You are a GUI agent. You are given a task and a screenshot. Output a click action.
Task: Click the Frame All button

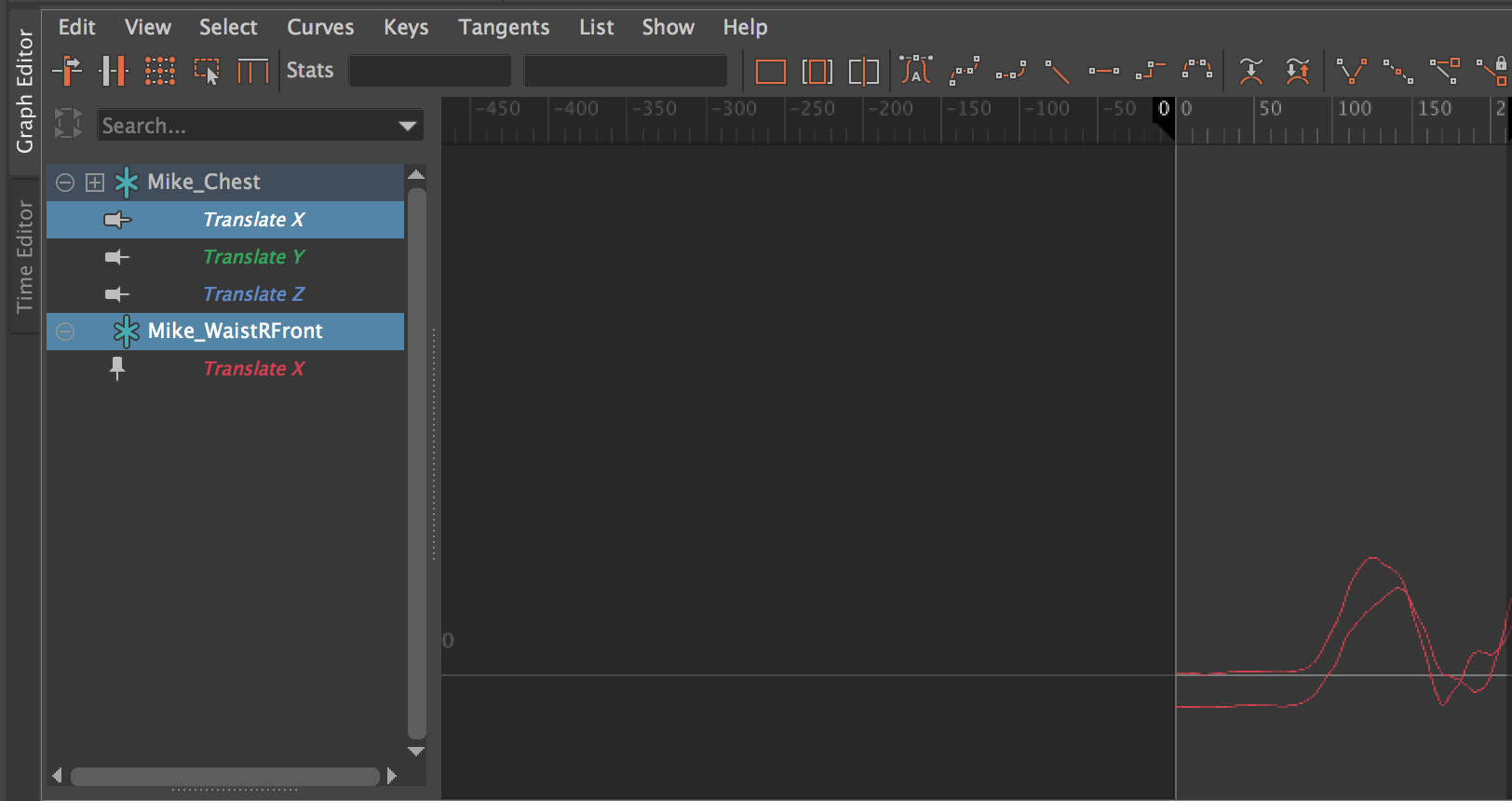tap(770, 71)
